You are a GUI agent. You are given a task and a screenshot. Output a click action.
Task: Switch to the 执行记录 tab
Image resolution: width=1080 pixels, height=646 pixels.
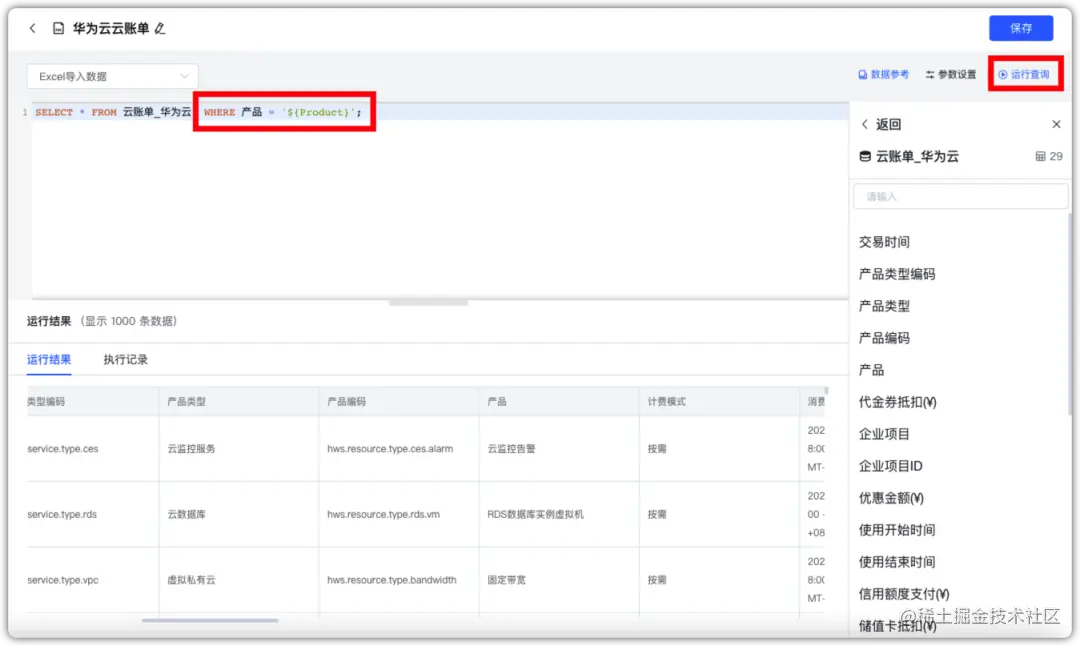(125, 360)
